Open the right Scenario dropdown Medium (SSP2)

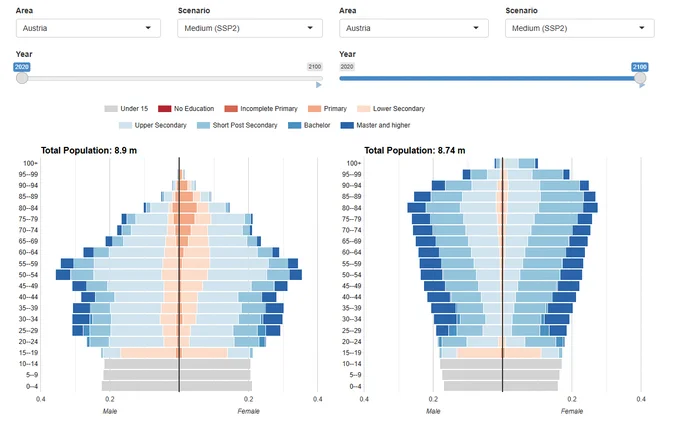579,28
